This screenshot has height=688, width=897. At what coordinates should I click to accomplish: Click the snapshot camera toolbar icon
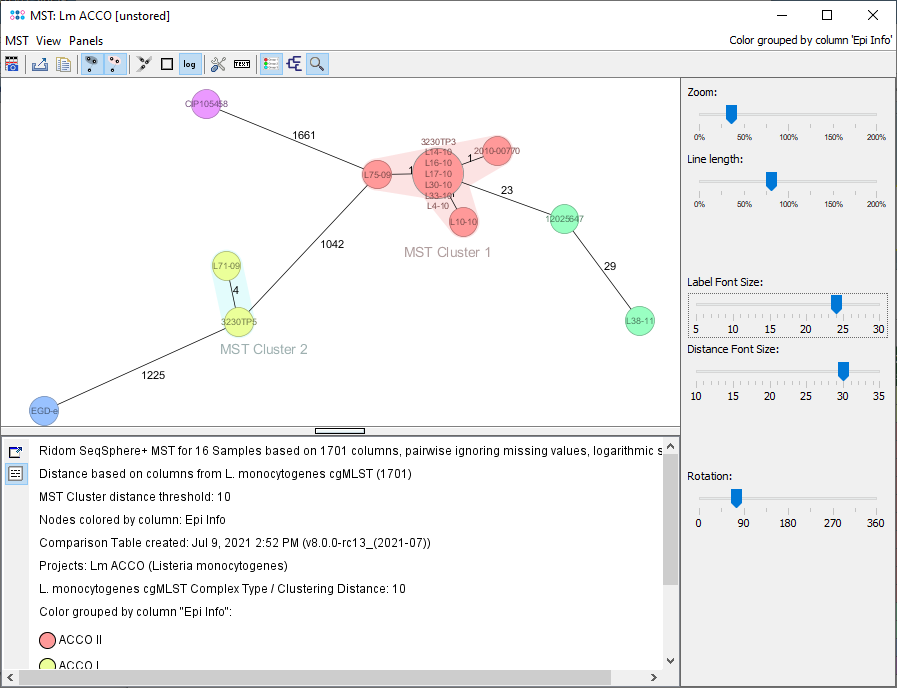pos(12,64)
